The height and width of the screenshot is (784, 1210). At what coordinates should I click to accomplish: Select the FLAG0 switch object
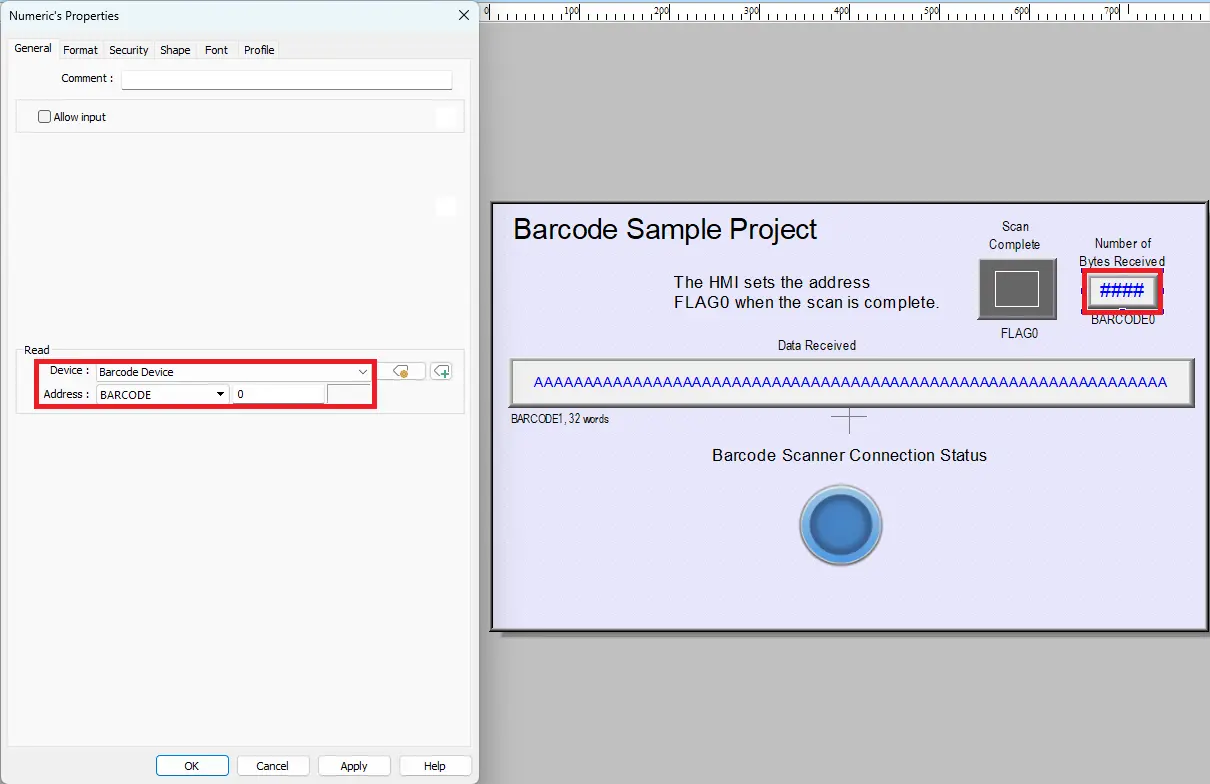coord(1016,290)
